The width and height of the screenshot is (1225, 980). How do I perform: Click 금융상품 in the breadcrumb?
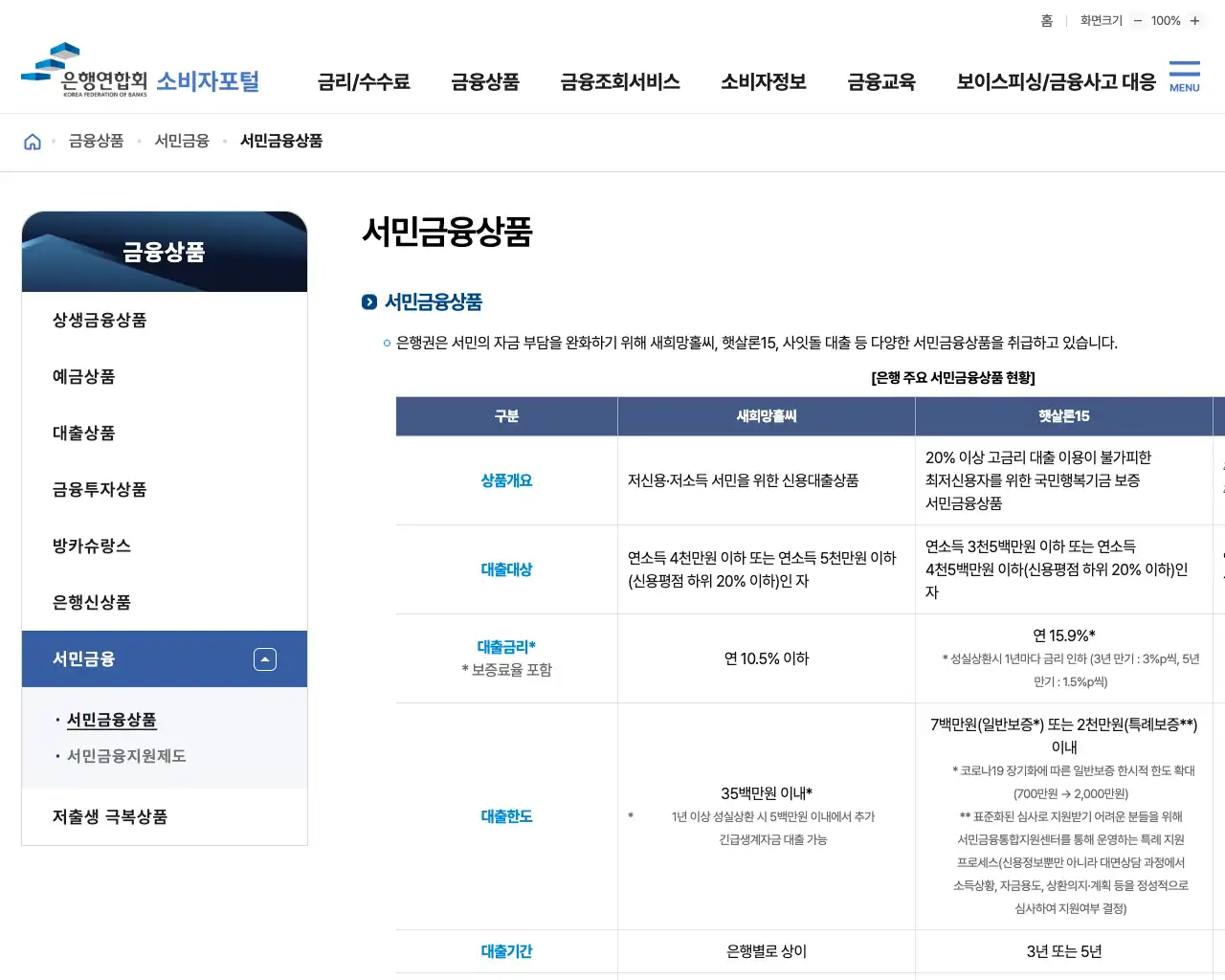pyautogui.click(x=97, y=142)
